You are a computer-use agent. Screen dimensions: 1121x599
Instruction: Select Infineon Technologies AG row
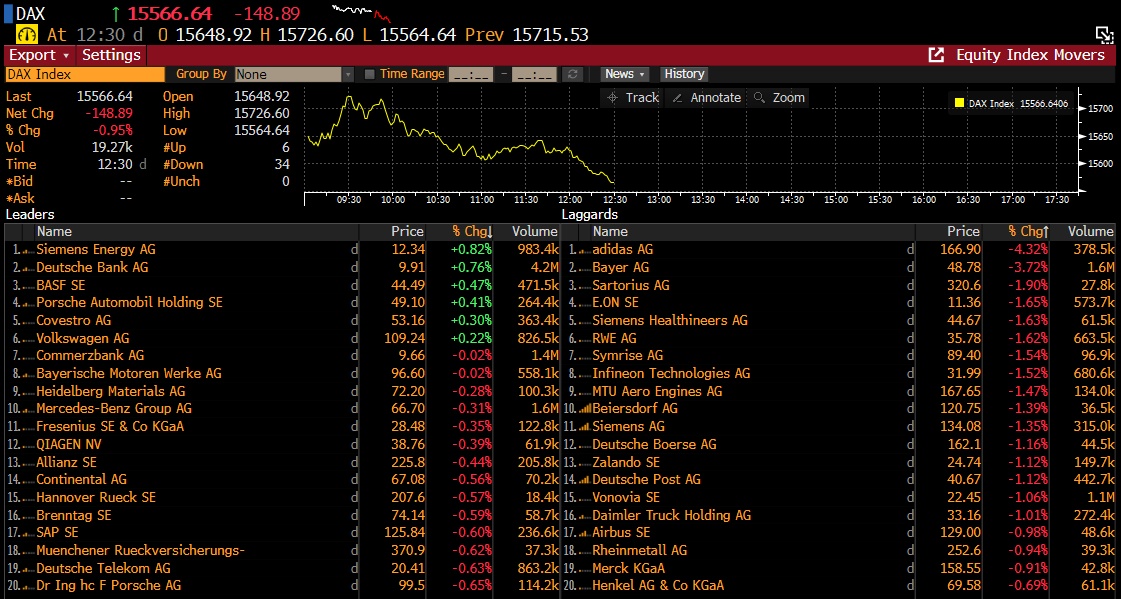point(839,373)
